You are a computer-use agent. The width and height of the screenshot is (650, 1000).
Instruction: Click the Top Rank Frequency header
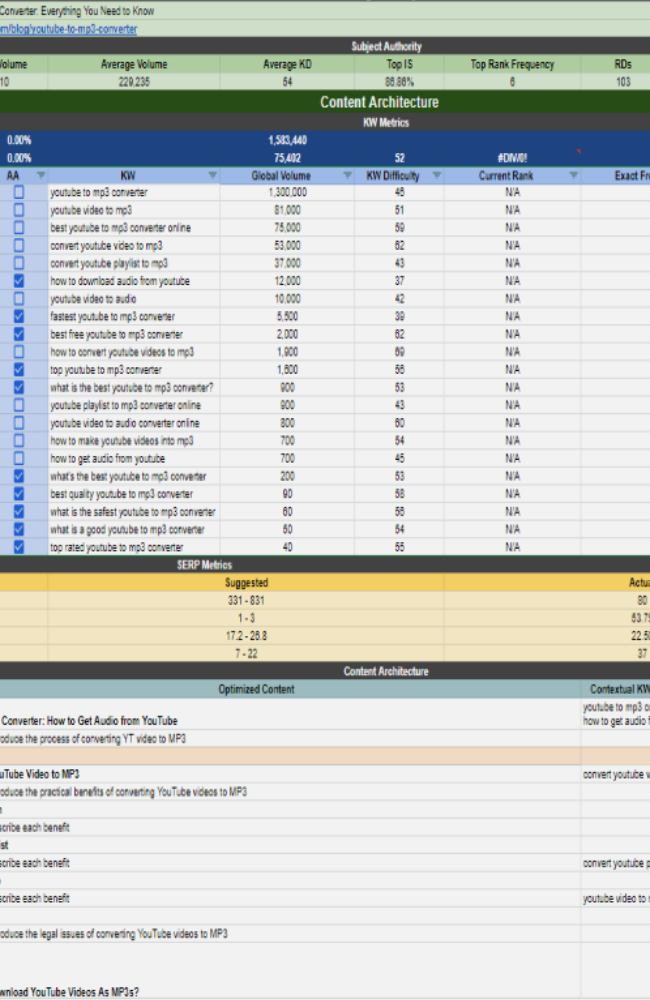point(512,64)
